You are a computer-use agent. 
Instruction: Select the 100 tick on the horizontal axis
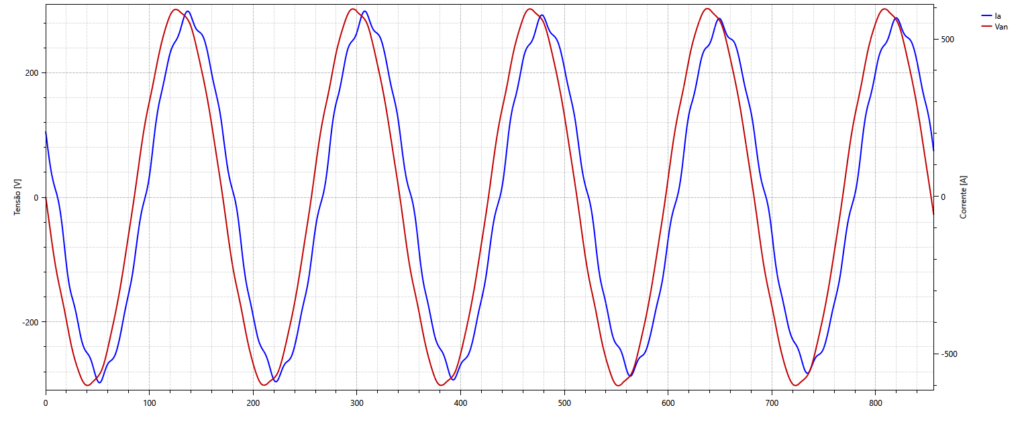[149, 403]
